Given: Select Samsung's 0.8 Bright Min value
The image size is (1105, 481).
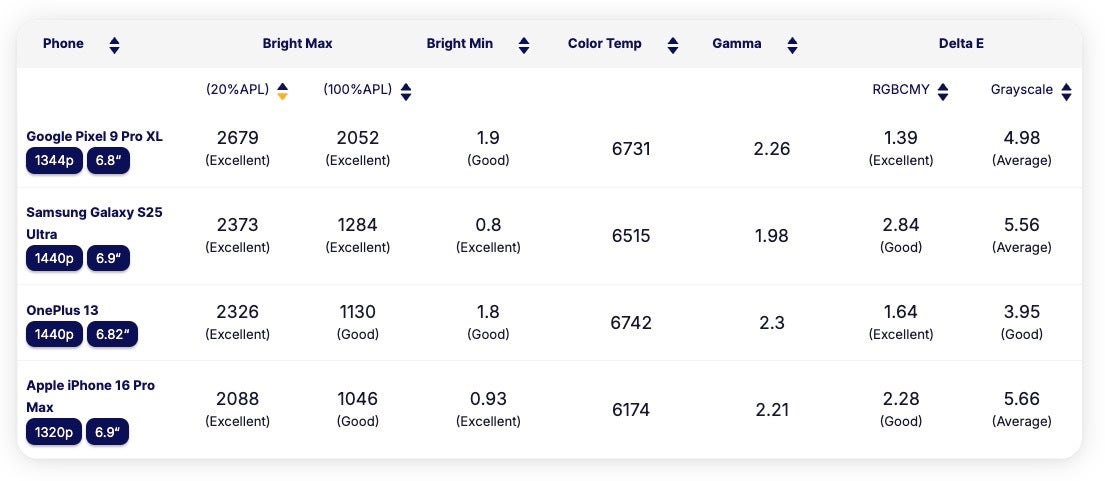Looking at the screenshot, I should (488, 225).
